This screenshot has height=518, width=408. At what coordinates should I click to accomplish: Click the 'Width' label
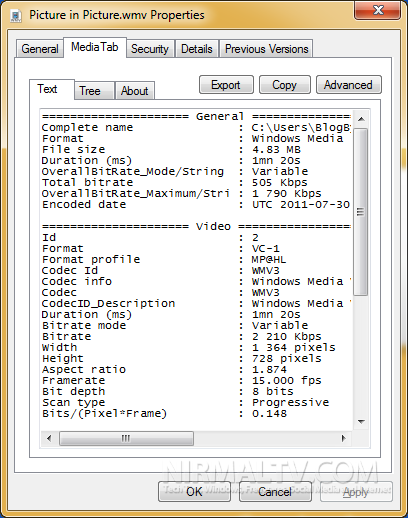coord(59,348)
